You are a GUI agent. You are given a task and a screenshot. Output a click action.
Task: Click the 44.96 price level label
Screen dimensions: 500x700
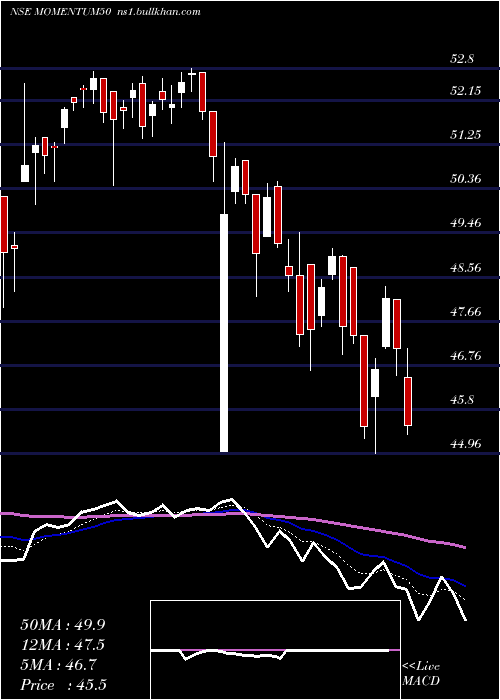click(x=466, y=444)
